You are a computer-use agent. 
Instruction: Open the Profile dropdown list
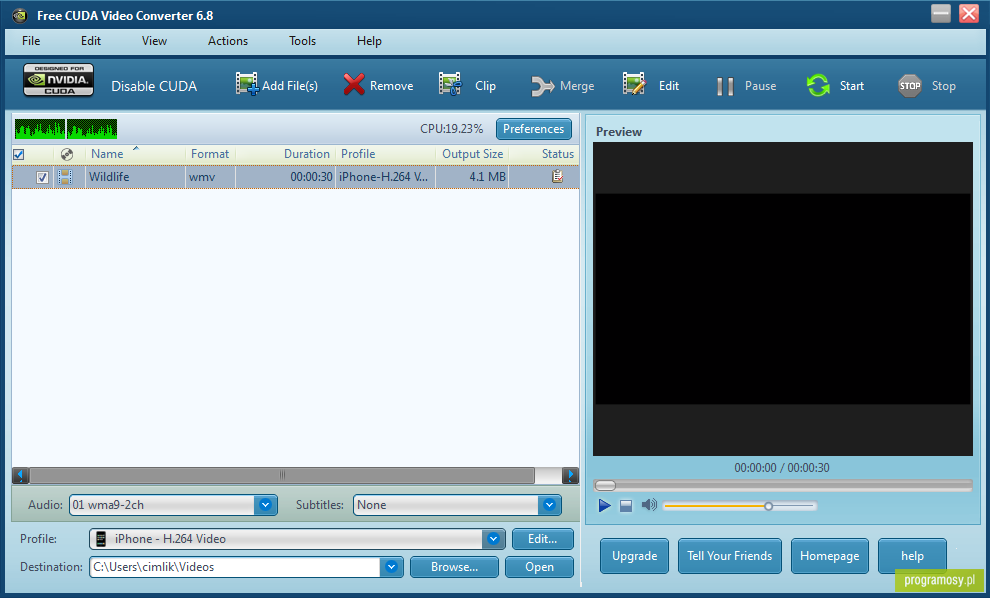(493, 539)
